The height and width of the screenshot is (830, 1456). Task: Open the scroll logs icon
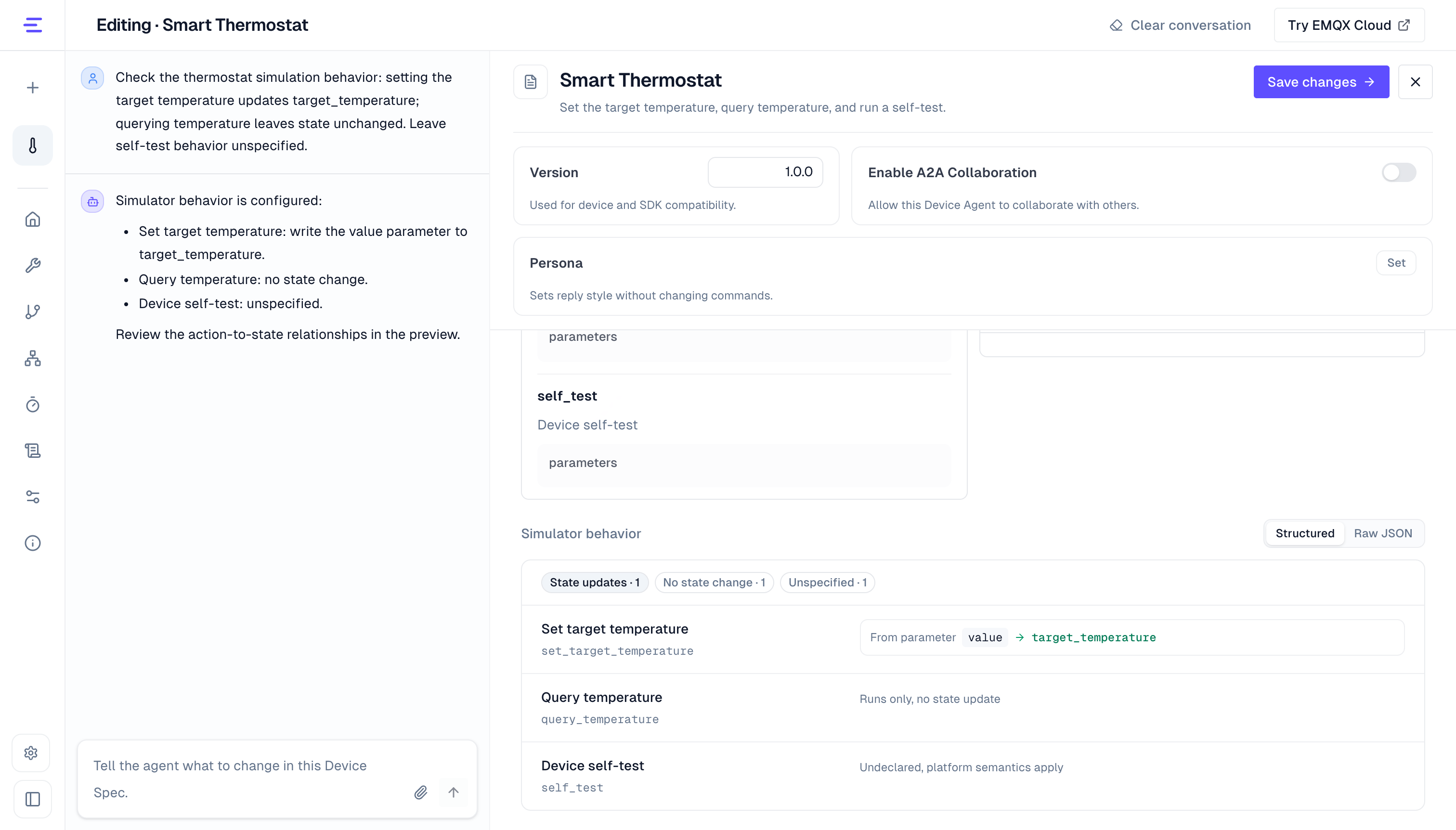(x=32, y=450)
